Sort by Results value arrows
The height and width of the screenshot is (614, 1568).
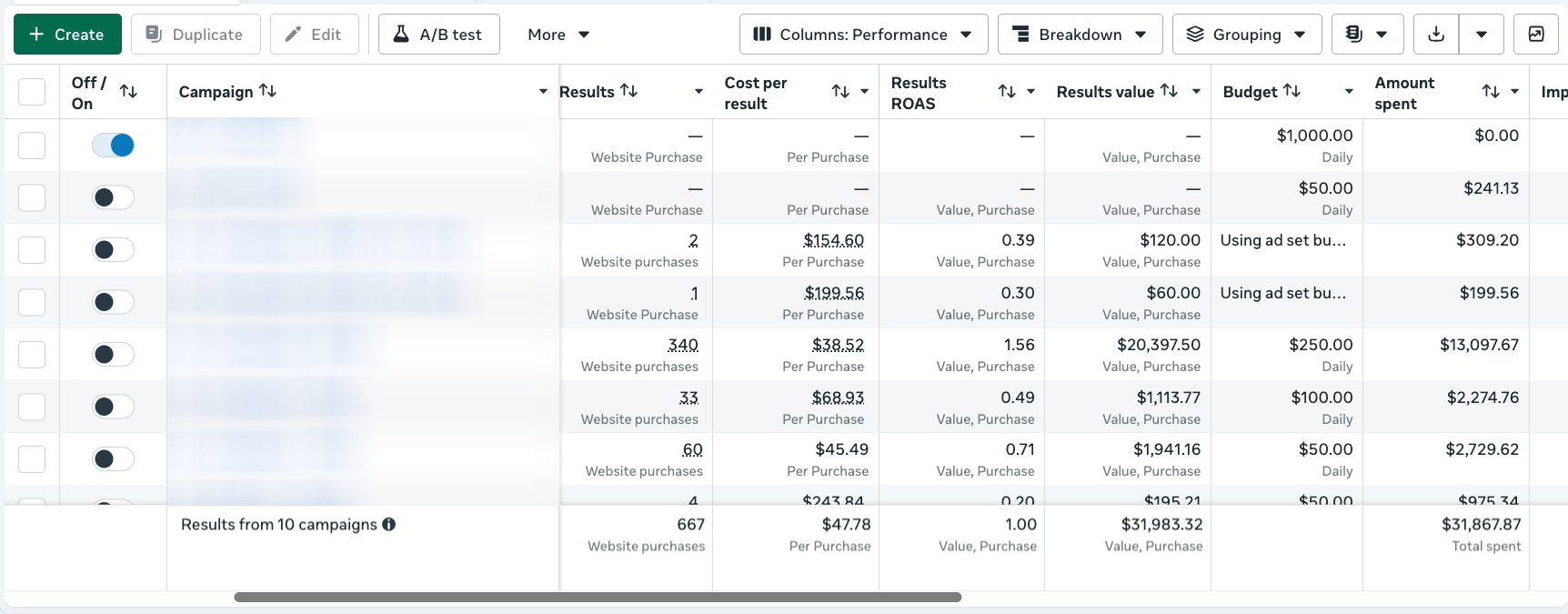pyautogui.click(x=1170, y=91)
